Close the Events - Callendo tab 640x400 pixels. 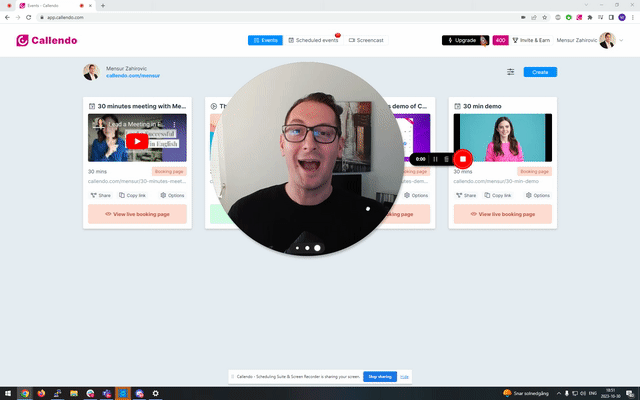90,6
